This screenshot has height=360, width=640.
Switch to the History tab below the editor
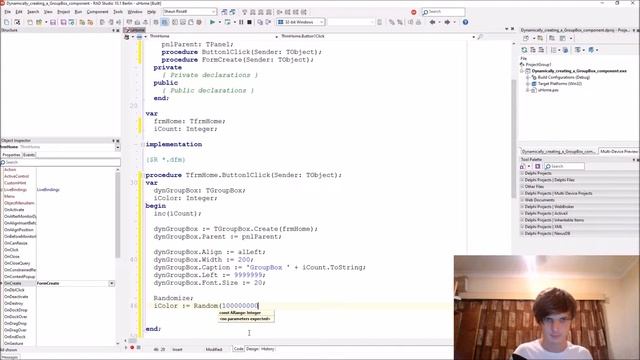268,349
